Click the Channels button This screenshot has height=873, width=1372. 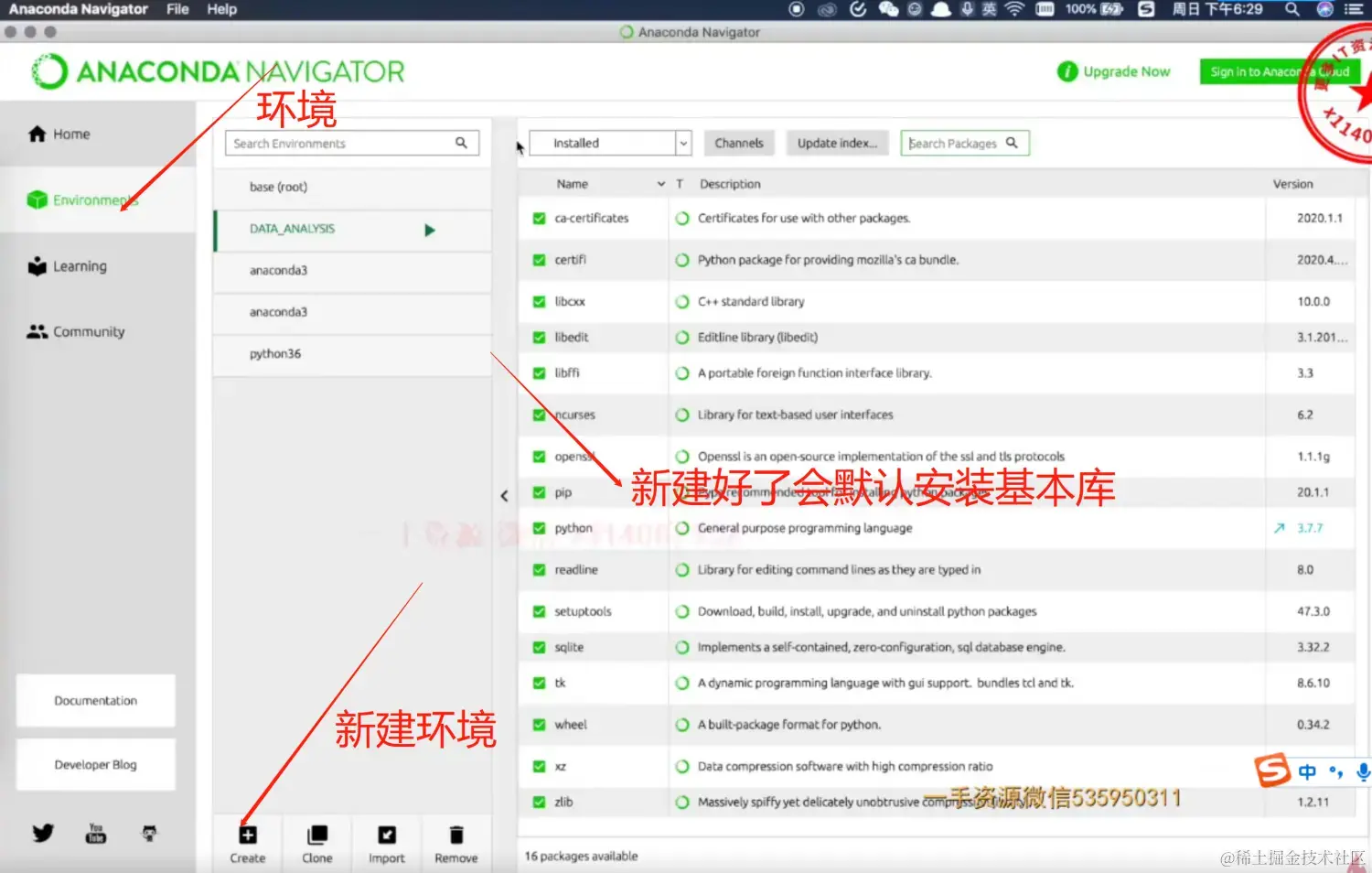(739, 143)
